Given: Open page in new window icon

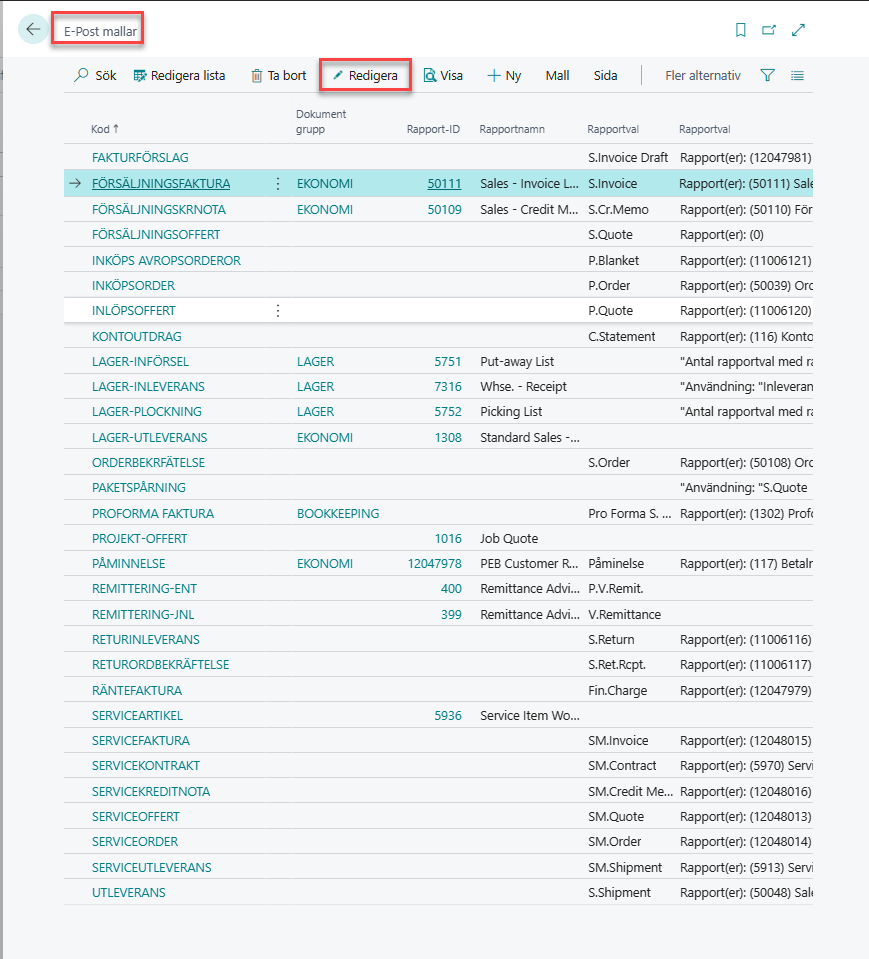Looking at the screenshot, I should point(769,29).
